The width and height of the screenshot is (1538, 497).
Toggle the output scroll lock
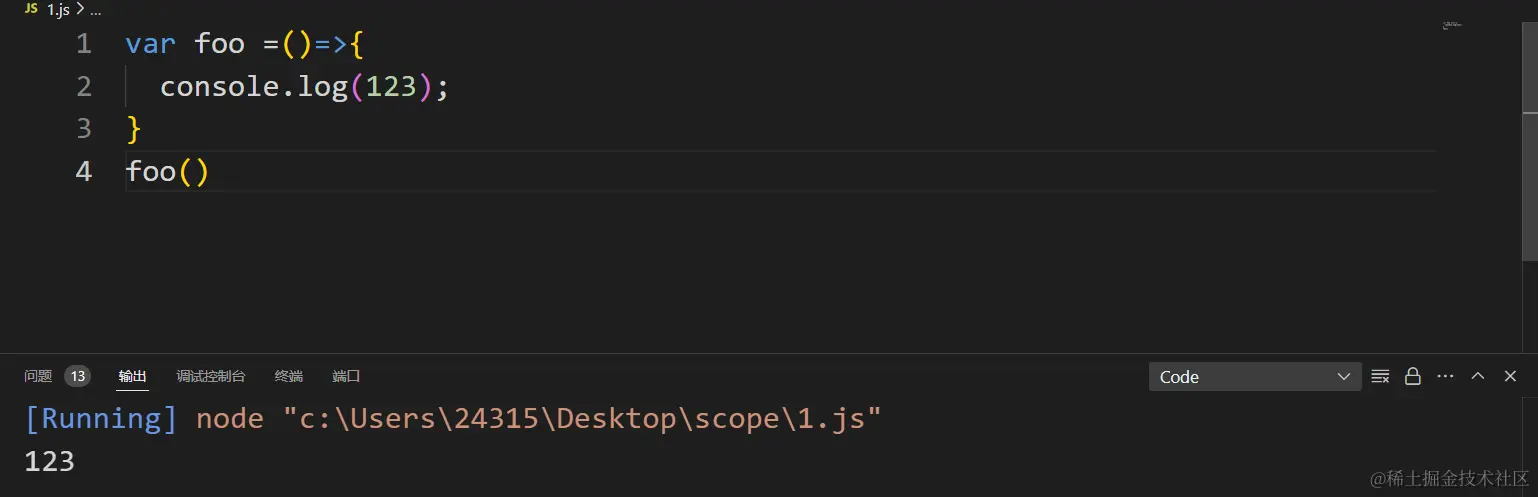(x=1413, y=377)
